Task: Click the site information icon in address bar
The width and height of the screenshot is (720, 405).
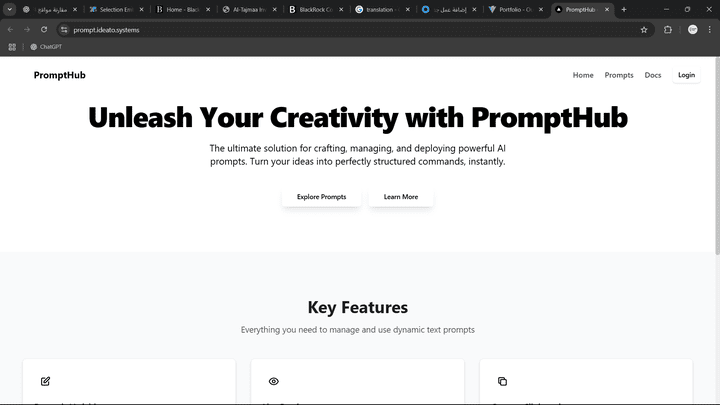Action: [x=64, y=30]
